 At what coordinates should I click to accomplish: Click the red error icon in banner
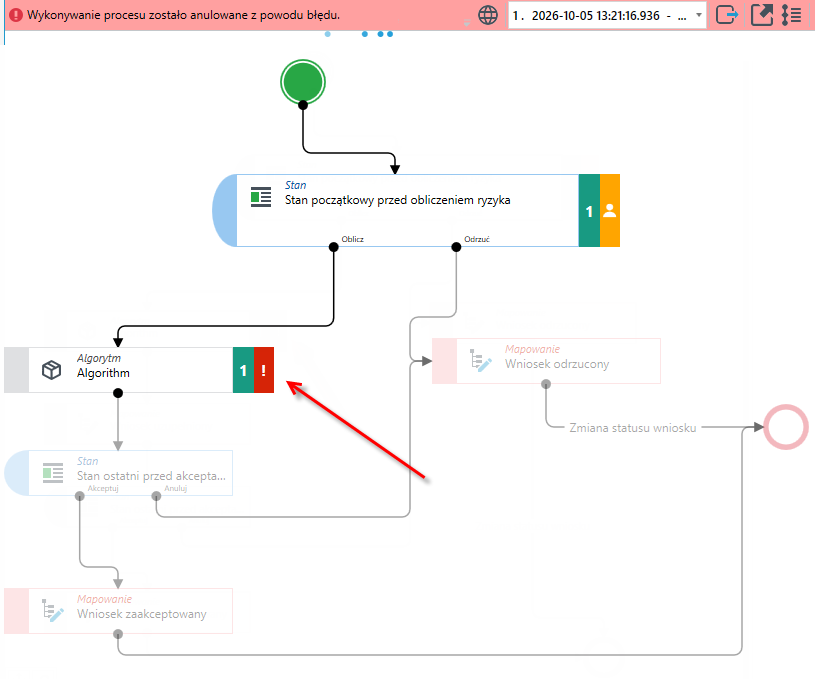(16, 15)
